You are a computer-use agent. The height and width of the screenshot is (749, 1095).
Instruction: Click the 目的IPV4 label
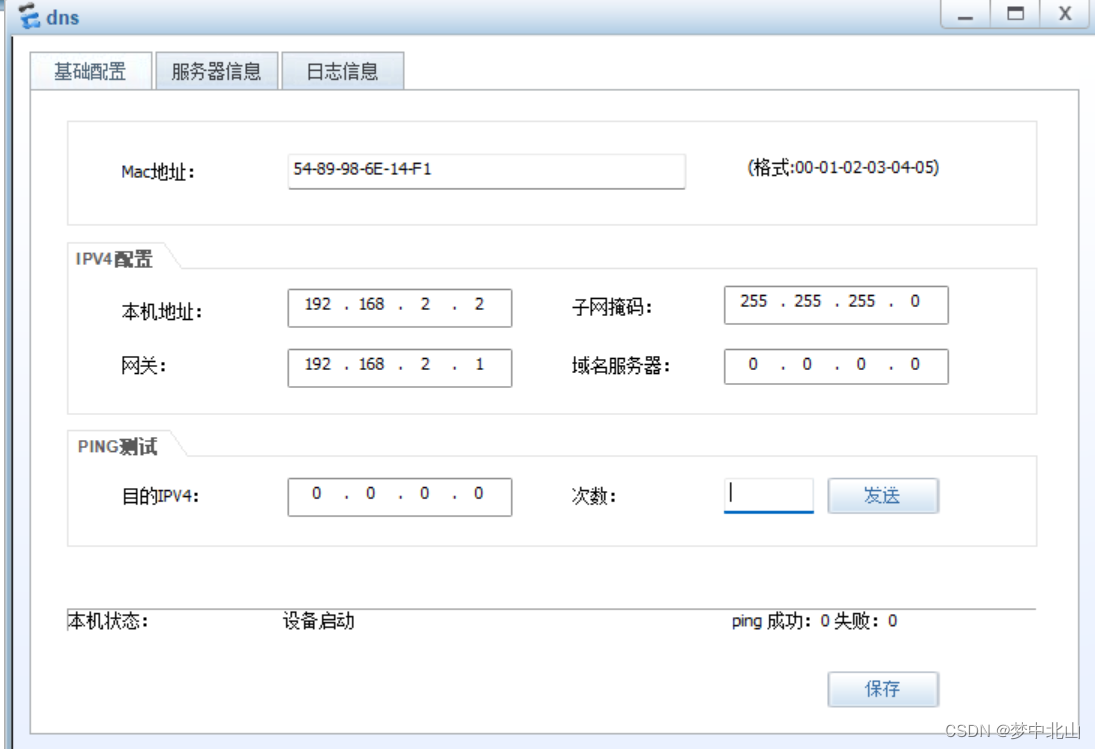tap(161, 496)
